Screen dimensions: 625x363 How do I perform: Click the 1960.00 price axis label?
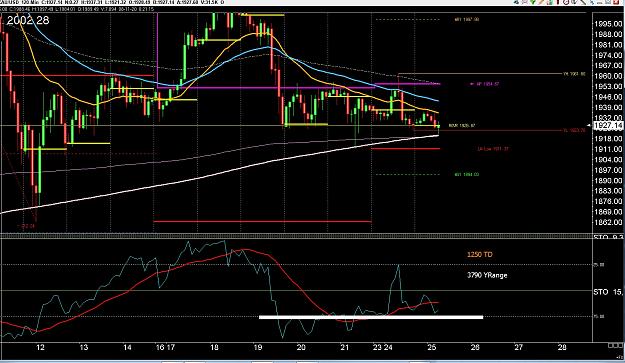(608, 76)
